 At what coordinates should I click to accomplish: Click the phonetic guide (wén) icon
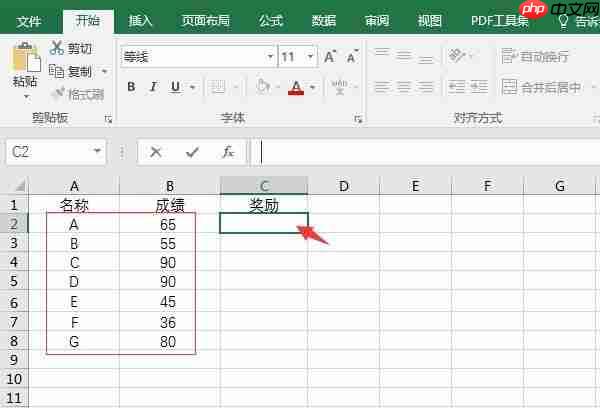(x=339, y=87)
